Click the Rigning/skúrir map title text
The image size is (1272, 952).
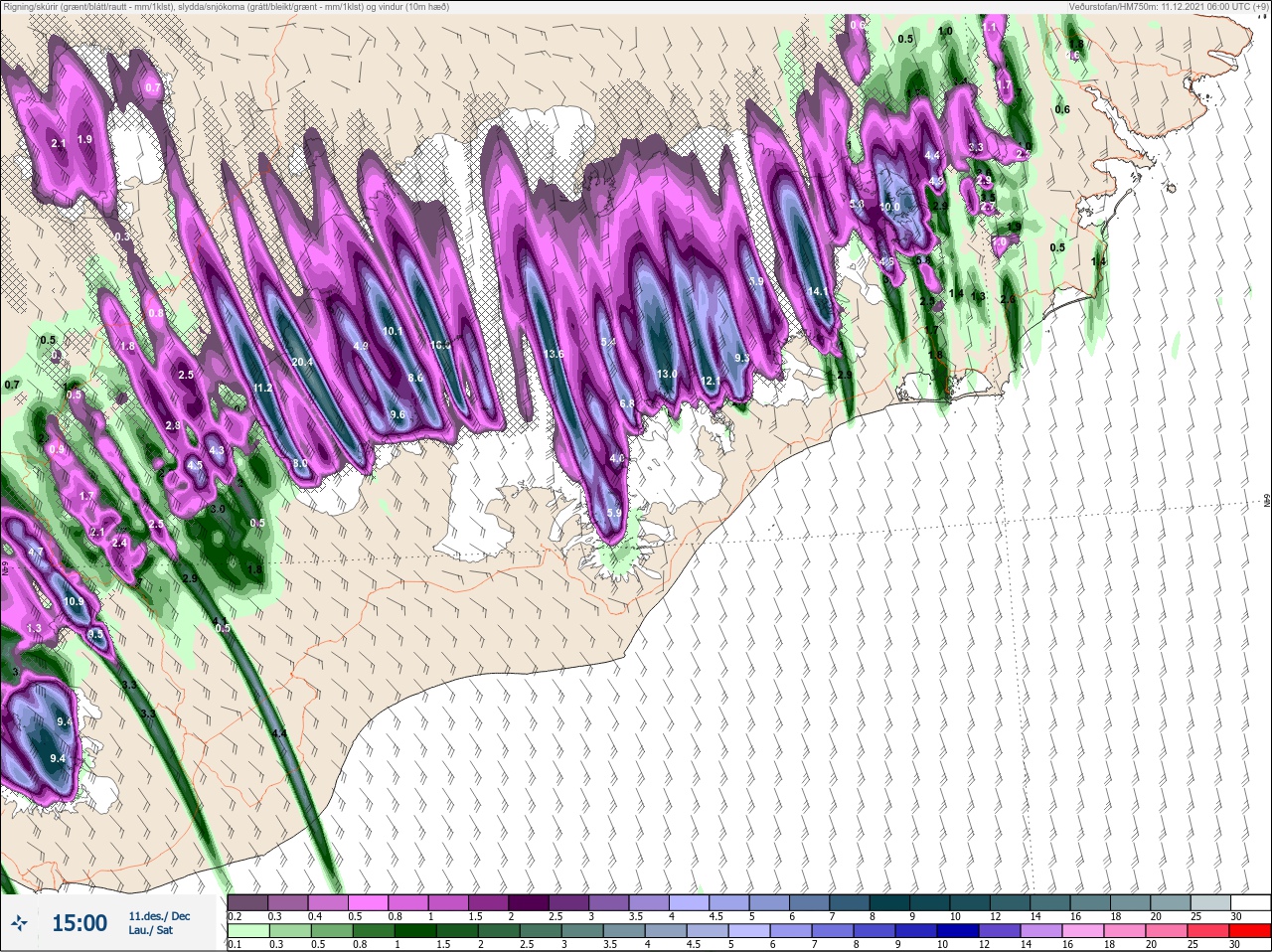[226, 6]
